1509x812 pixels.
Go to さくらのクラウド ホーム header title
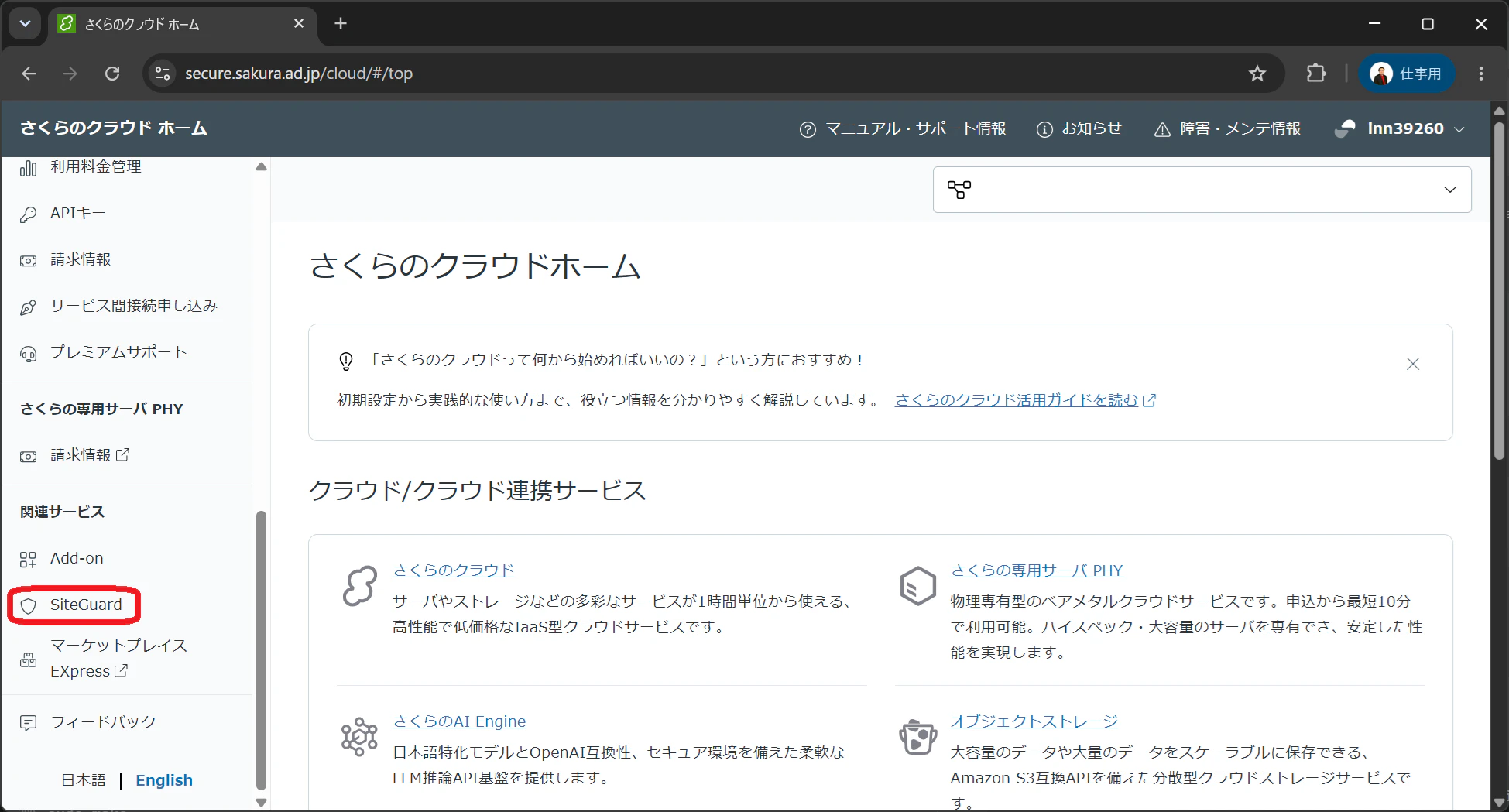tap(114, 128)
